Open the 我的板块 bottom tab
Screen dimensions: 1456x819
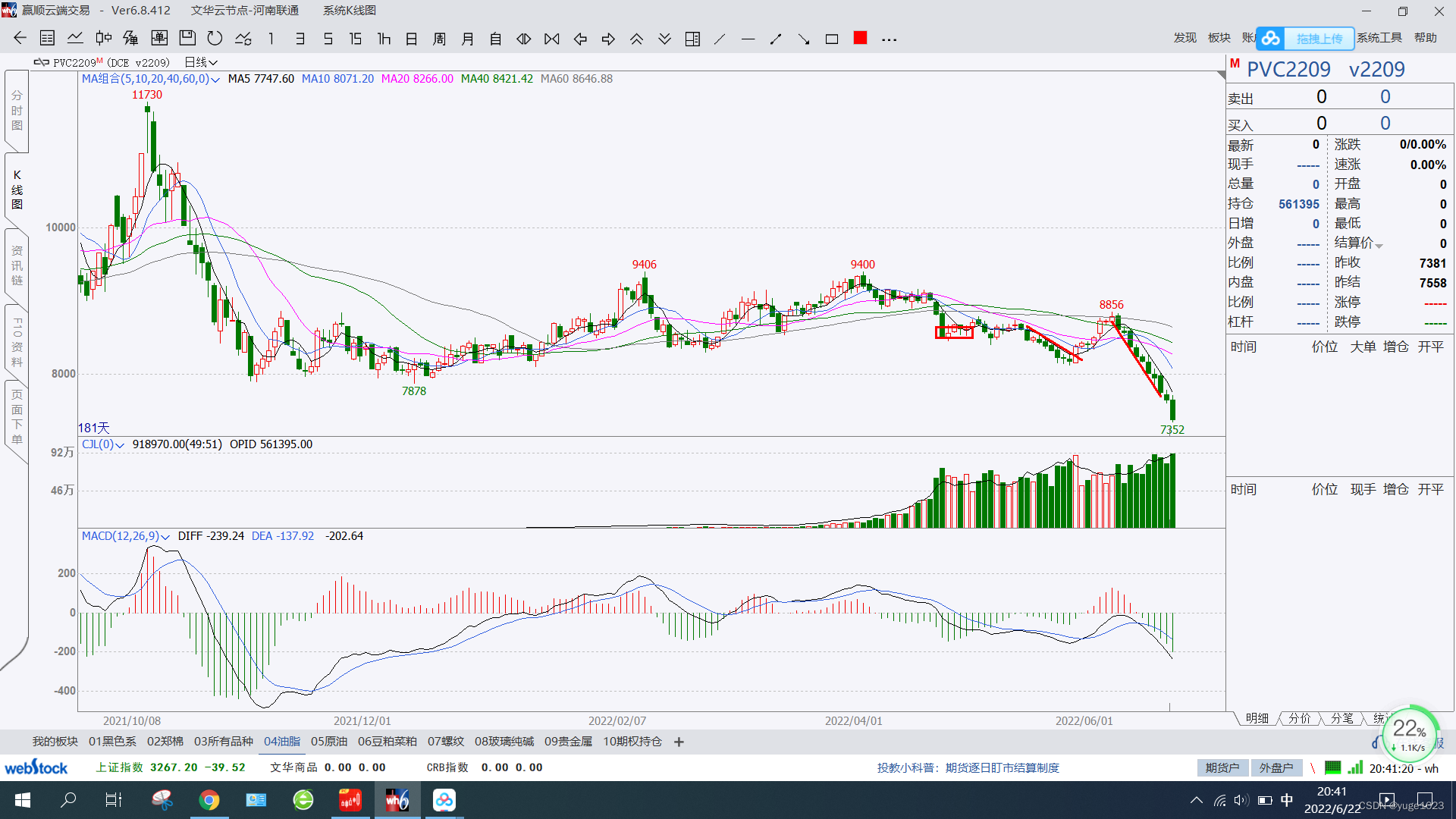point(55,742)
